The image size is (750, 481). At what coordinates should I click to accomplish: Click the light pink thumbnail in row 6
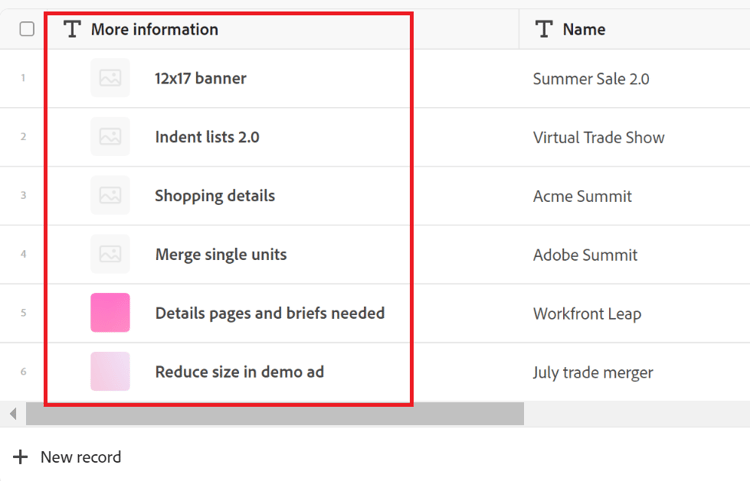point(110,372)
